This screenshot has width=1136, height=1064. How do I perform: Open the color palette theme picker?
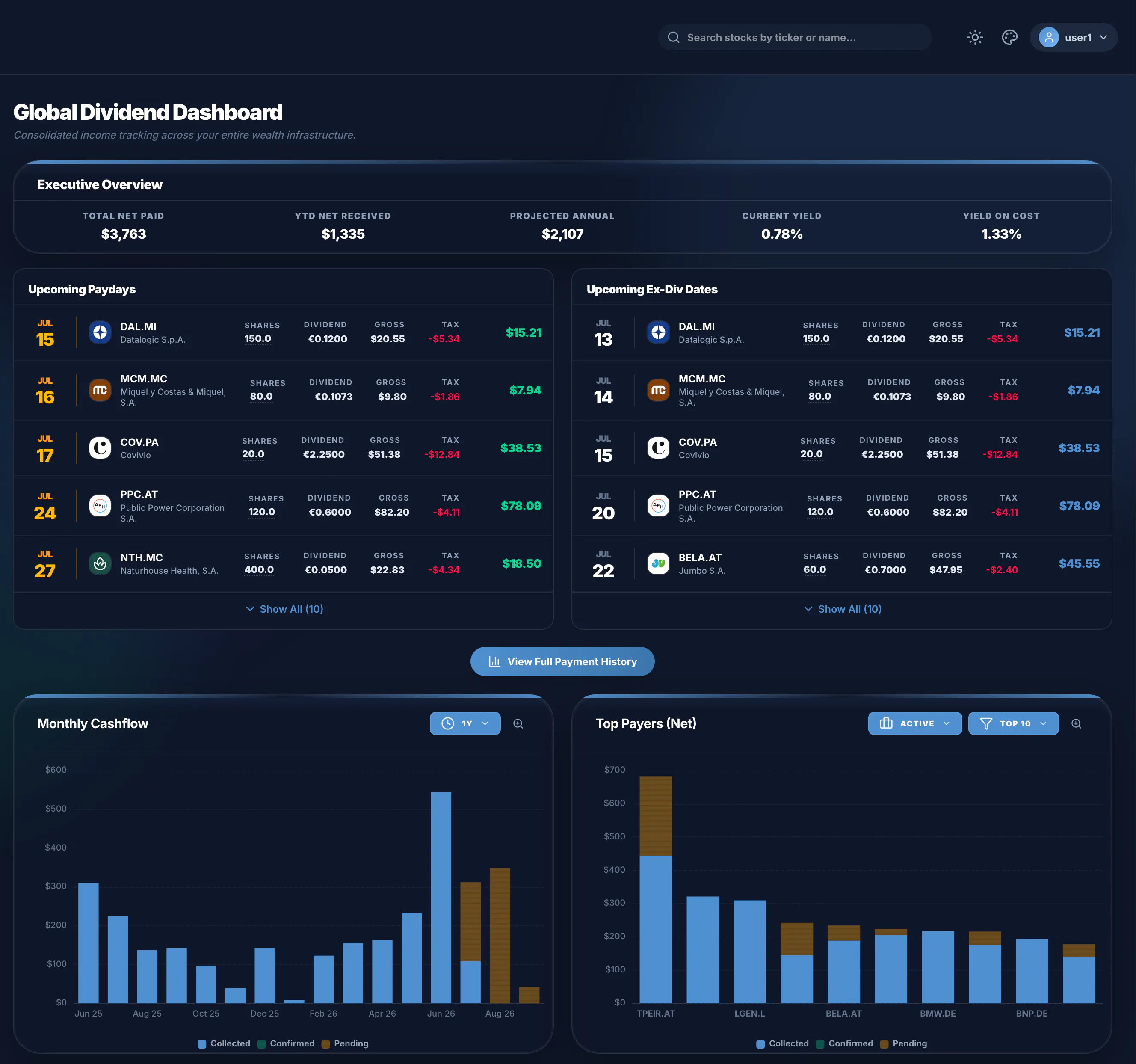click(x=1010, y=37)
